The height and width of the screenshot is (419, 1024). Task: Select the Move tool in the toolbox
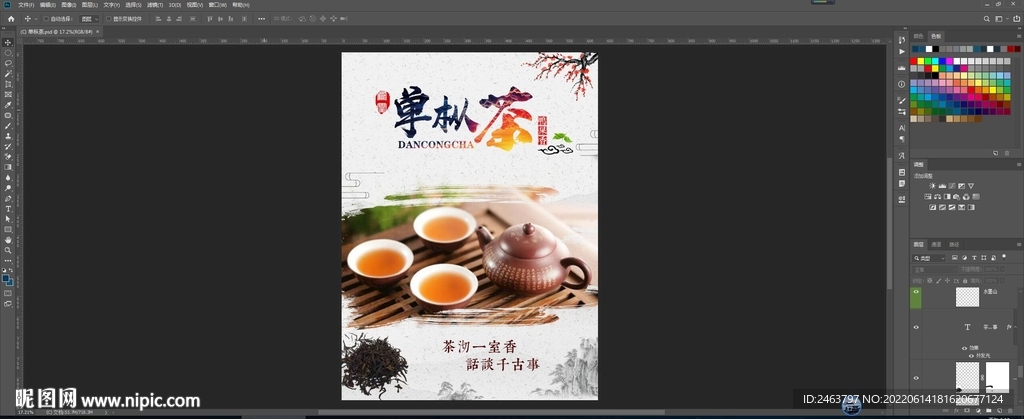pyautogui.click(x=10, y=41)
